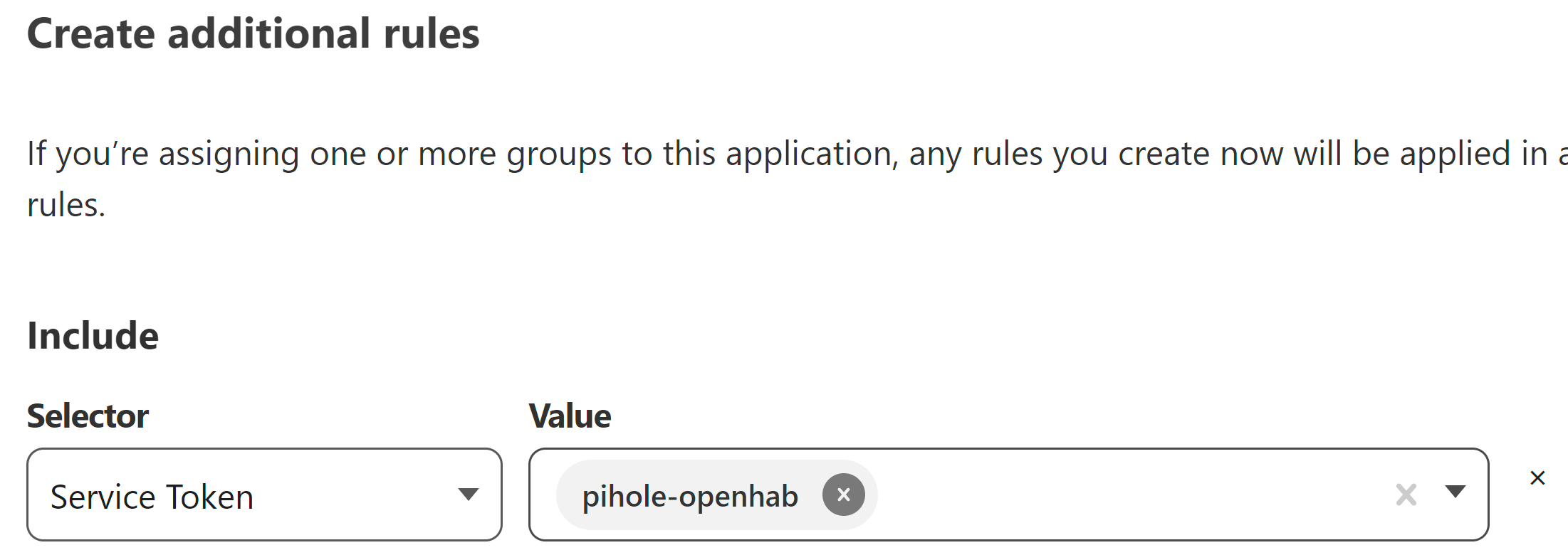The image size is (1568, 555).
Task: Open the Service Token selector box
Action: pos(264,495)
